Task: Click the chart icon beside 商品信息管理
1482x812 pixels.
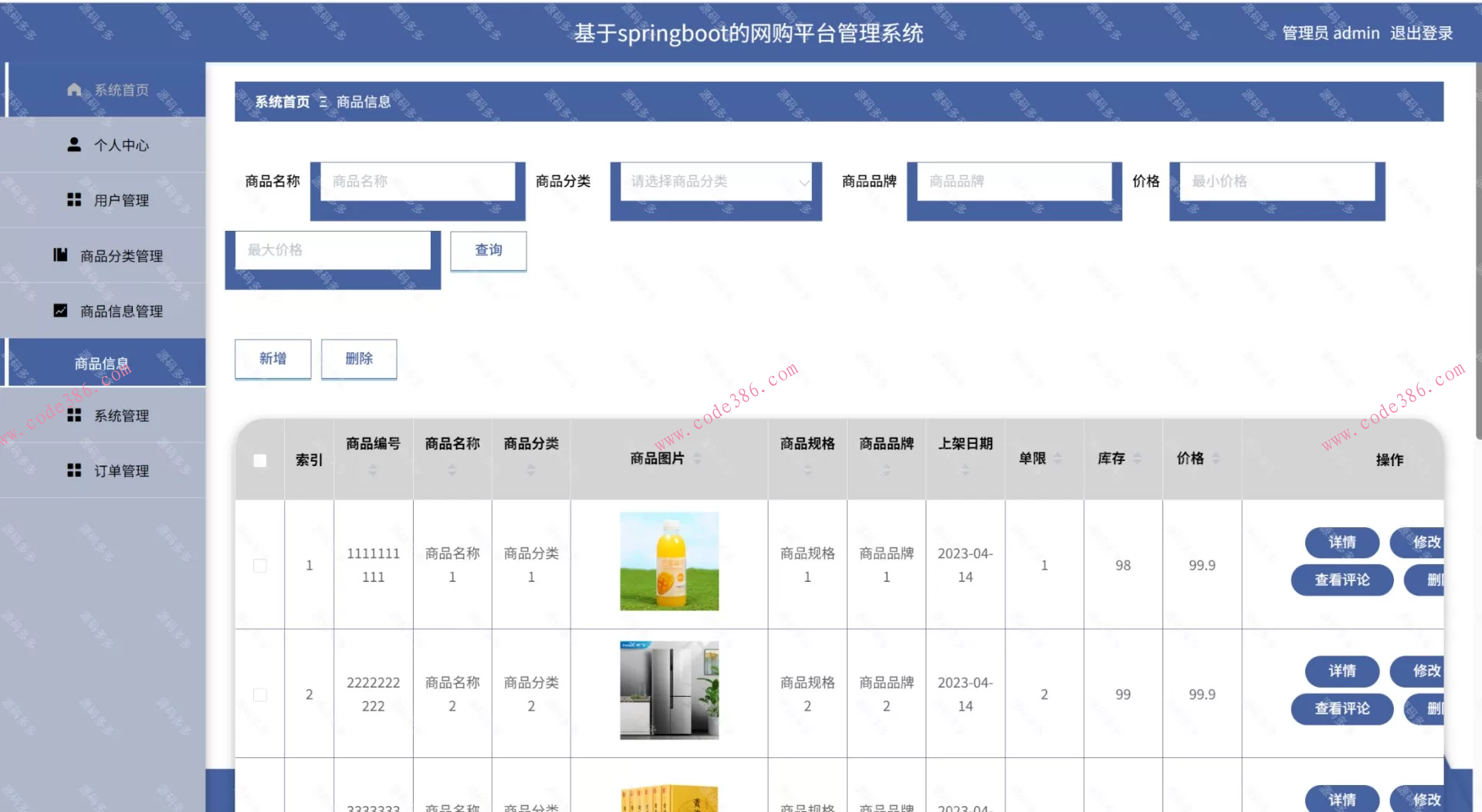Action: point(60,310)
